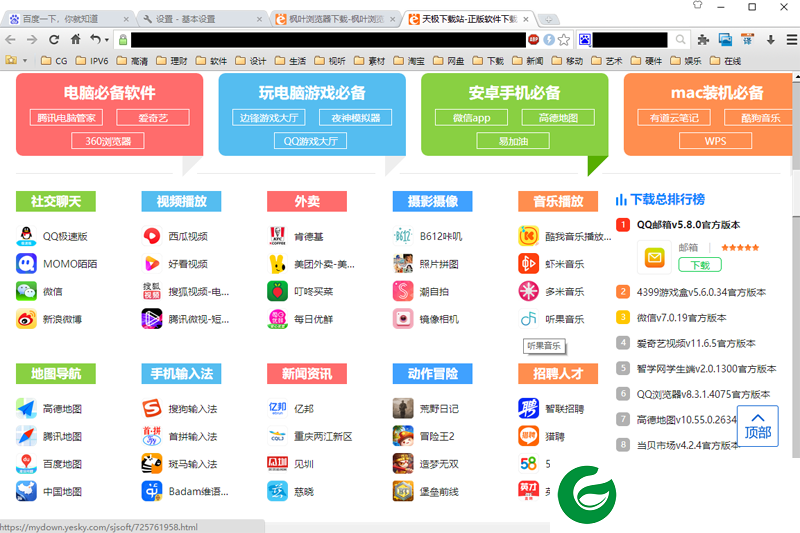Click the browser forward arrow

[x=32, y=39]
